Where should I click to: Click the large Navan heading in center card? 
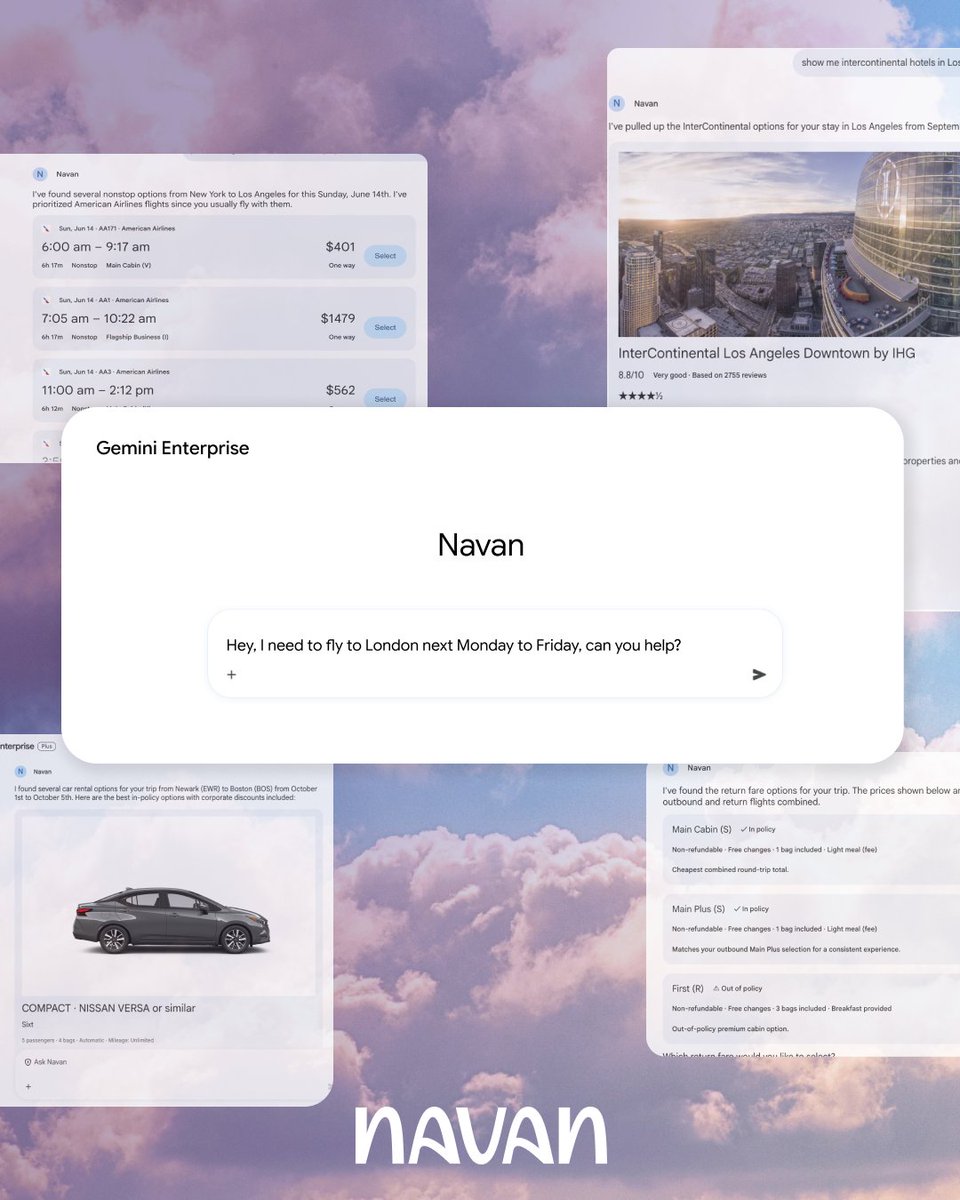point(481,545)
